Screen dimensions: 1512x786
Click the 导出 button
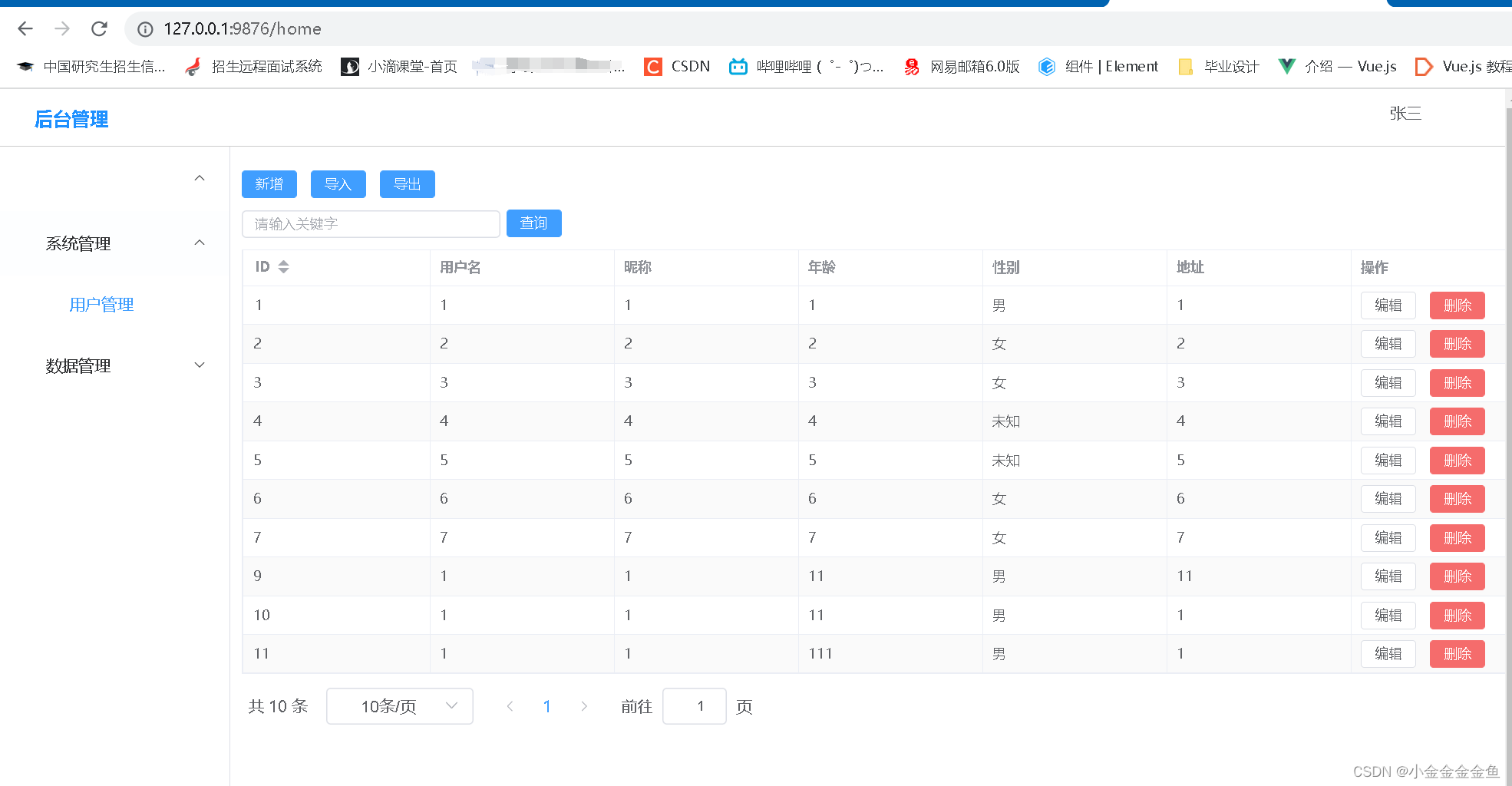[408, 184]
